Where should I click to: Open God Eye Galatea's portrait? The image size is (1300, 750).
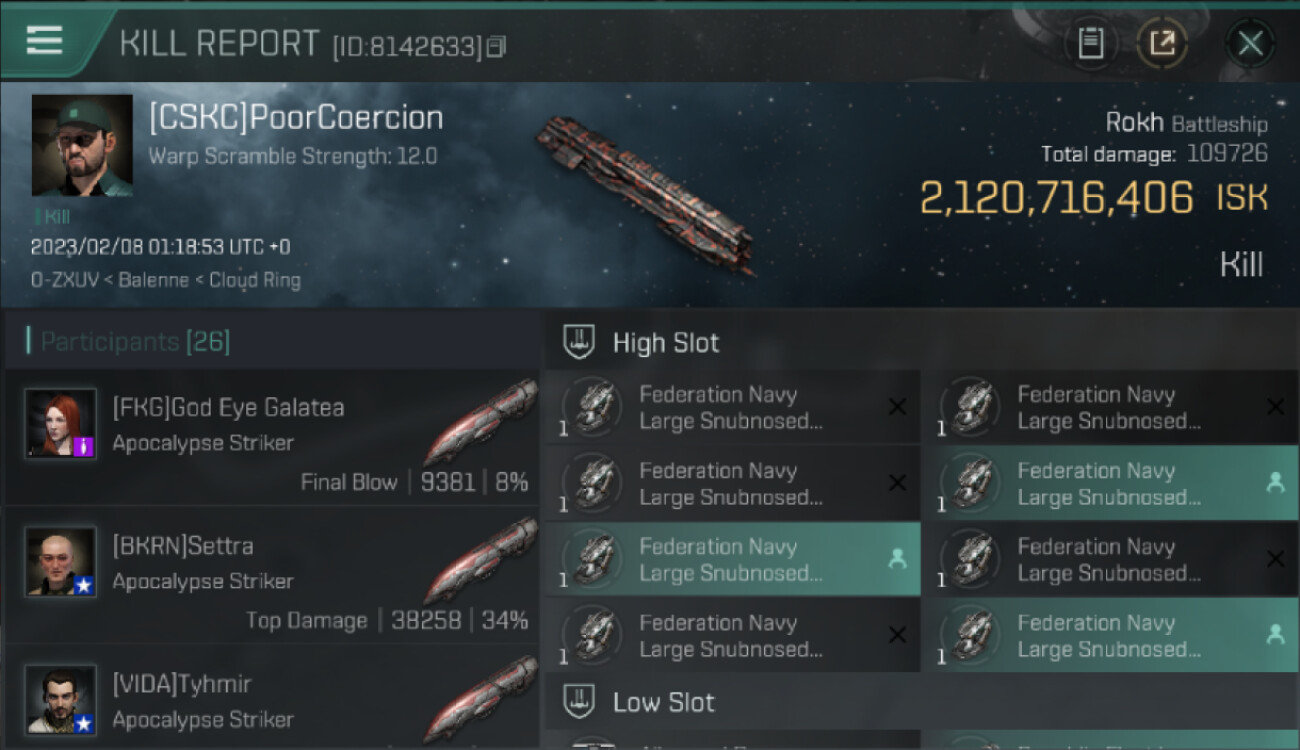60,423
